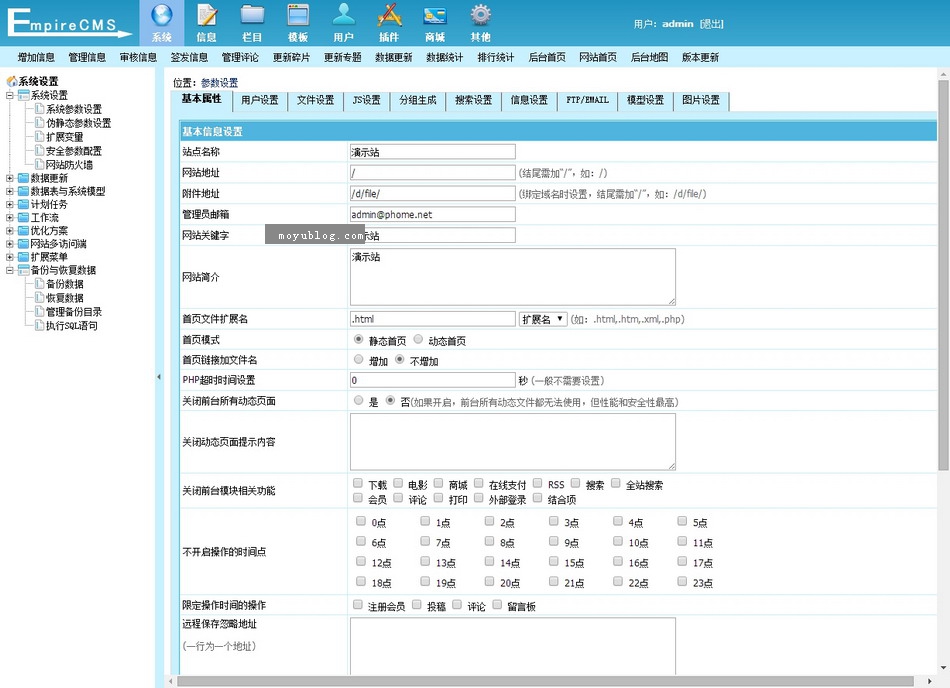
Task: Click the 网站简介 text area
Action: [x=513, y=277]
